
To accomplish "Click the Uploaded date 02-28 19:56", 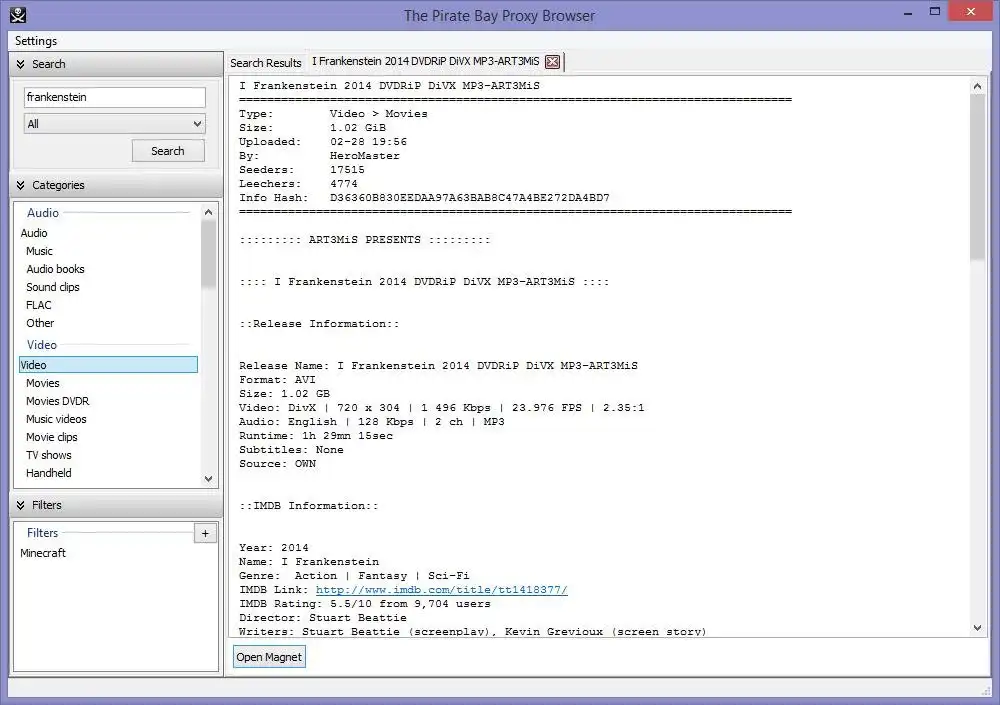I will [x=369, y=142].
